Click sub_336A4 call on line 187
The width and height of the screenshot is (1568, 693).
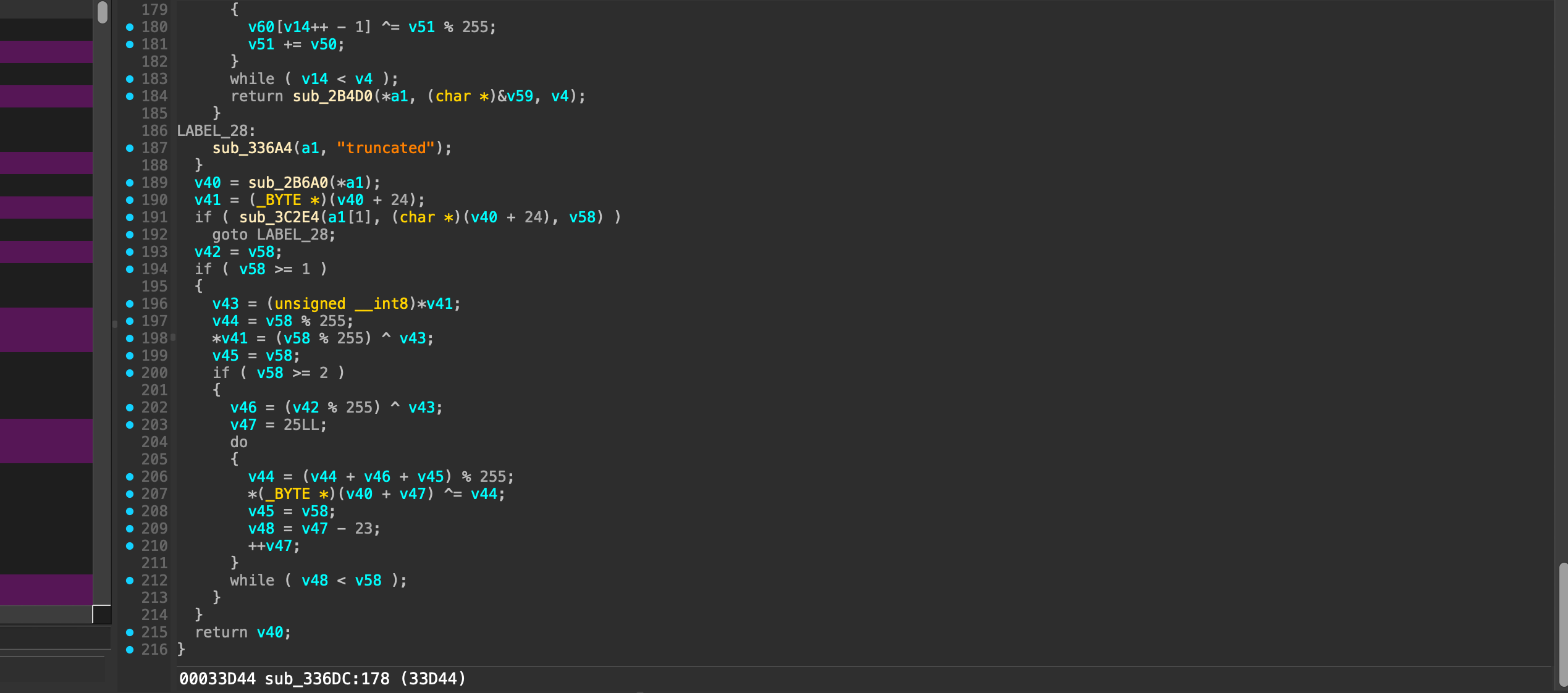pyautogui.click(x=252, y=148)
